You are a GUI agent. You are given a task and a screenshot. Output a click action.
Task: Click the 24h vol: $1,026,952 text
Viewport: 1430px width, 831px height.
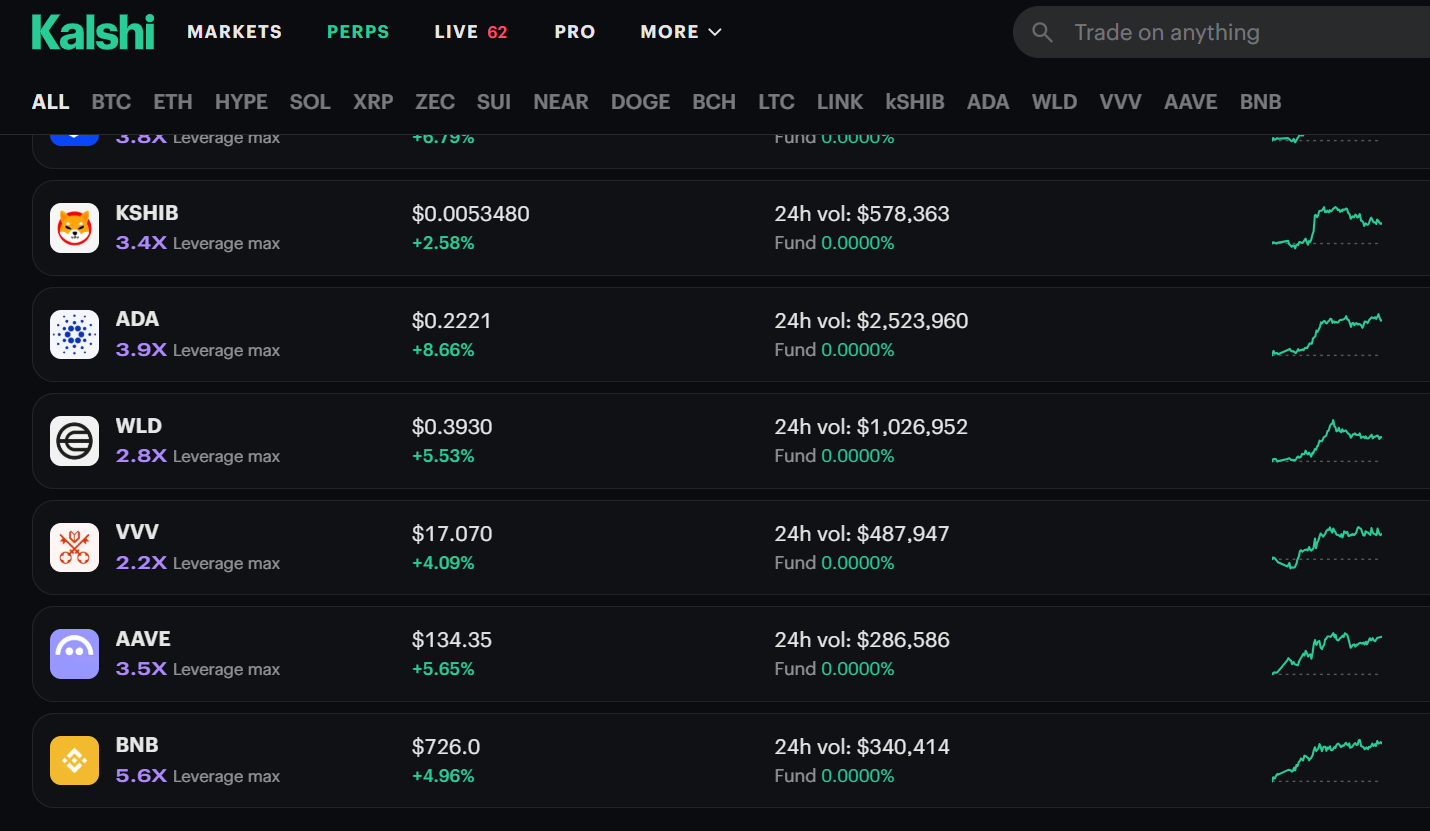click(x=872, y=427)
